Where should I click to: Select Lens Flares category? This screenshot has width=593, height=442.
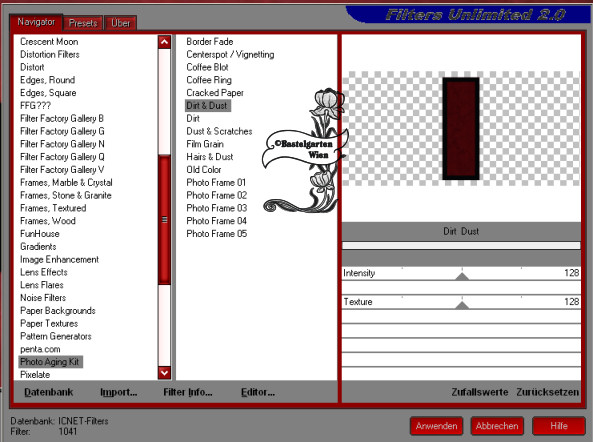(x=42, y=285)
